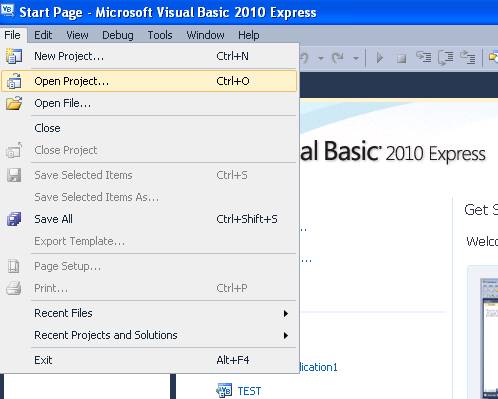Image resolution: width=498 pixels, height=399 pixels.
Task: Click the Step Out toolbar icon
Action: 467,57
